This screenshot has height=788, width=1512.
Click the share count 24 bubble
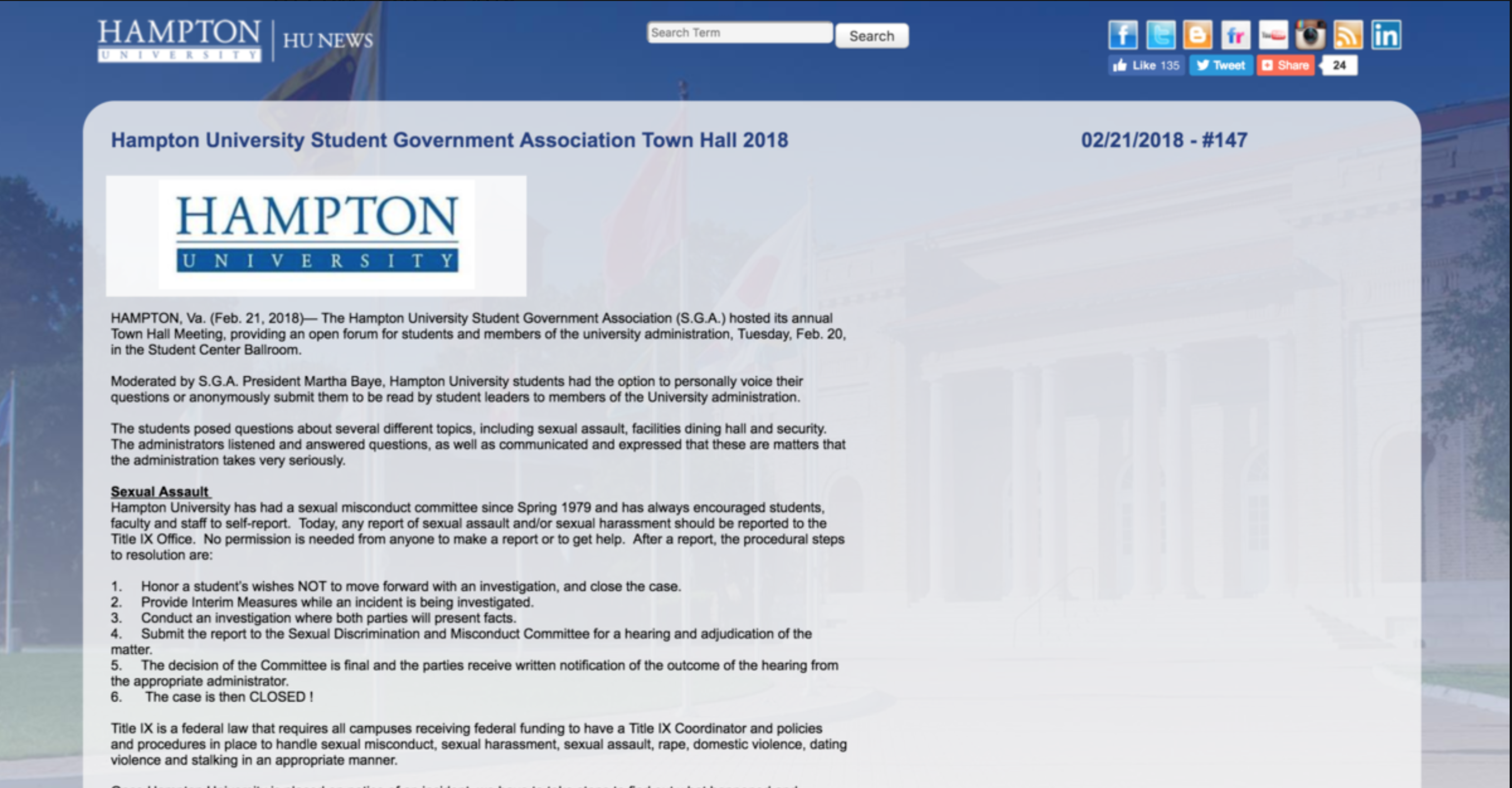[1339, 65]
